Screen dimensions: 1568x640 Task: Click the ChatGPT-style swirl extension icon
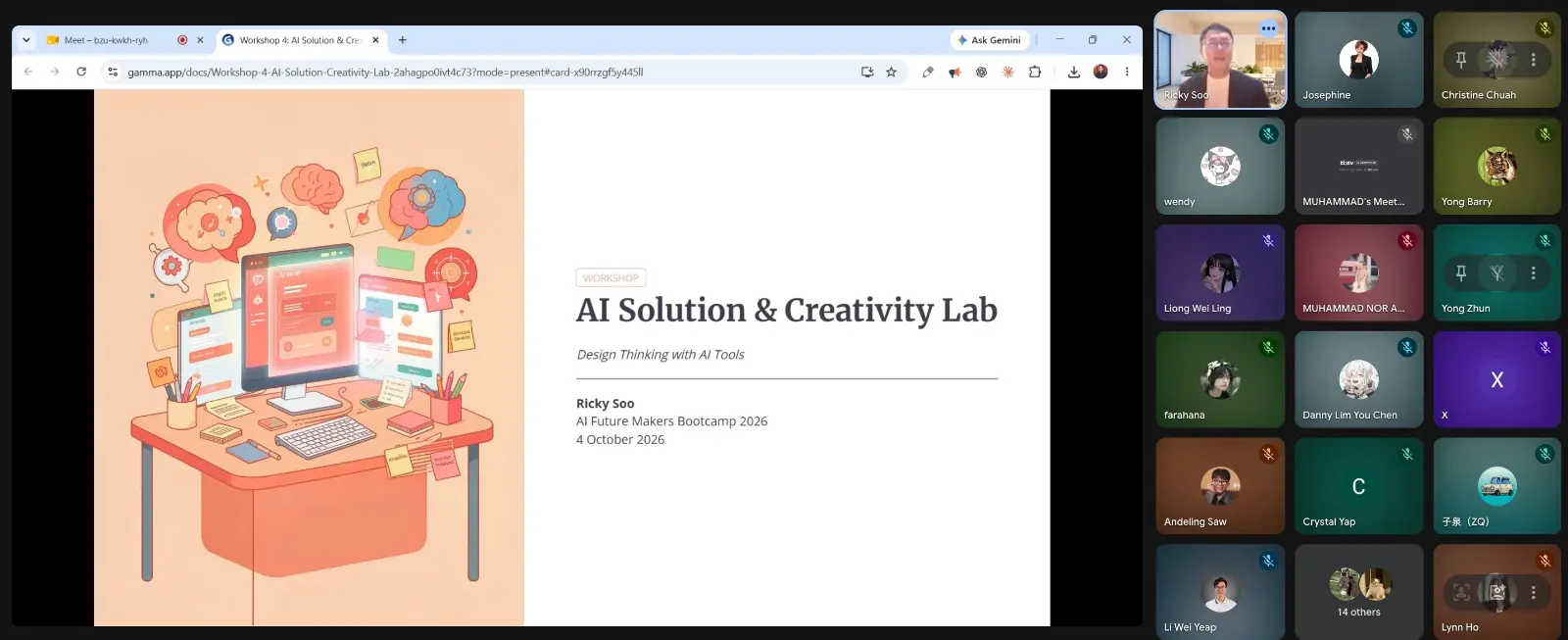981,72
